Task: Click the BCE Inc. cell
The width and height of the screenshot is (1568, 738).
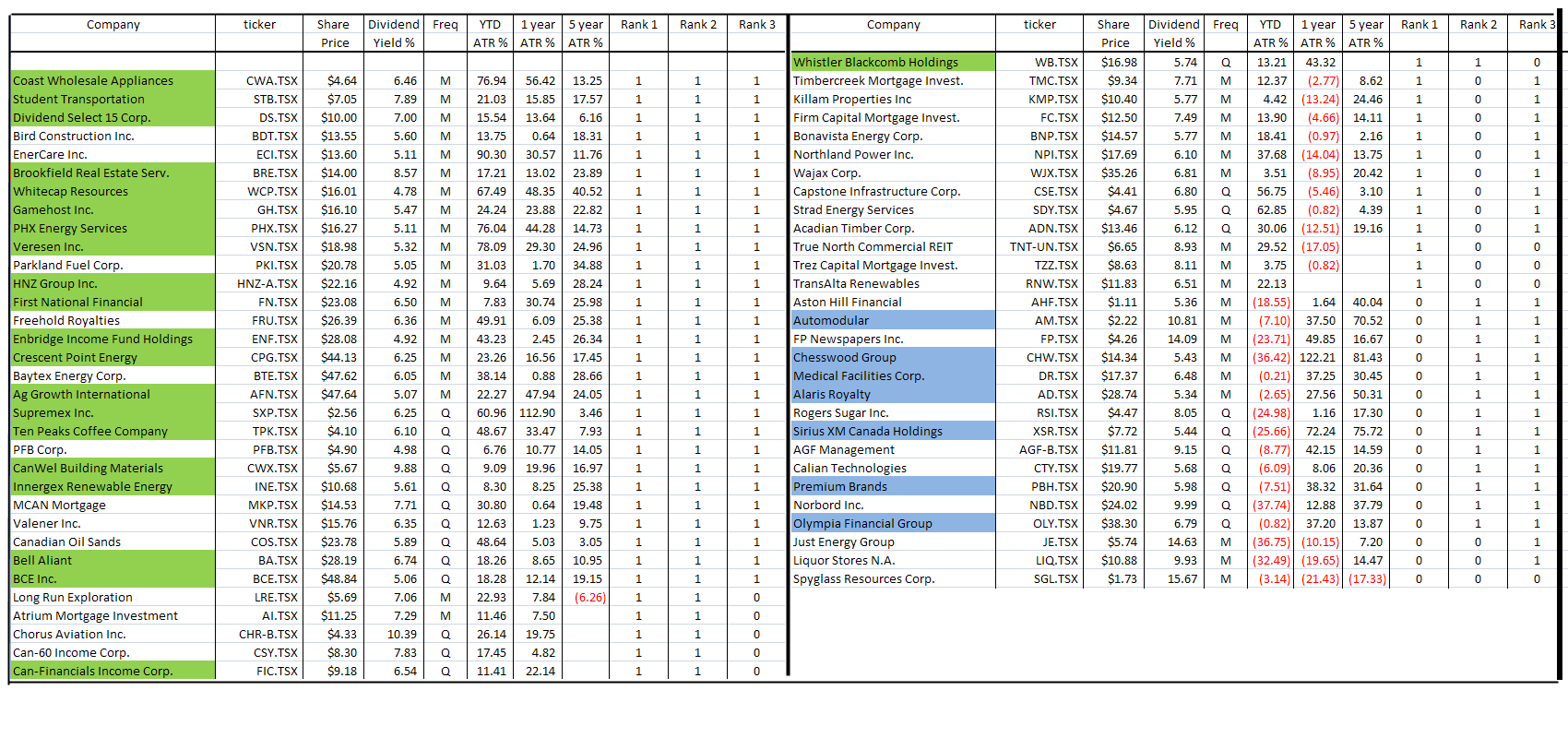Action: click(113, 578)
